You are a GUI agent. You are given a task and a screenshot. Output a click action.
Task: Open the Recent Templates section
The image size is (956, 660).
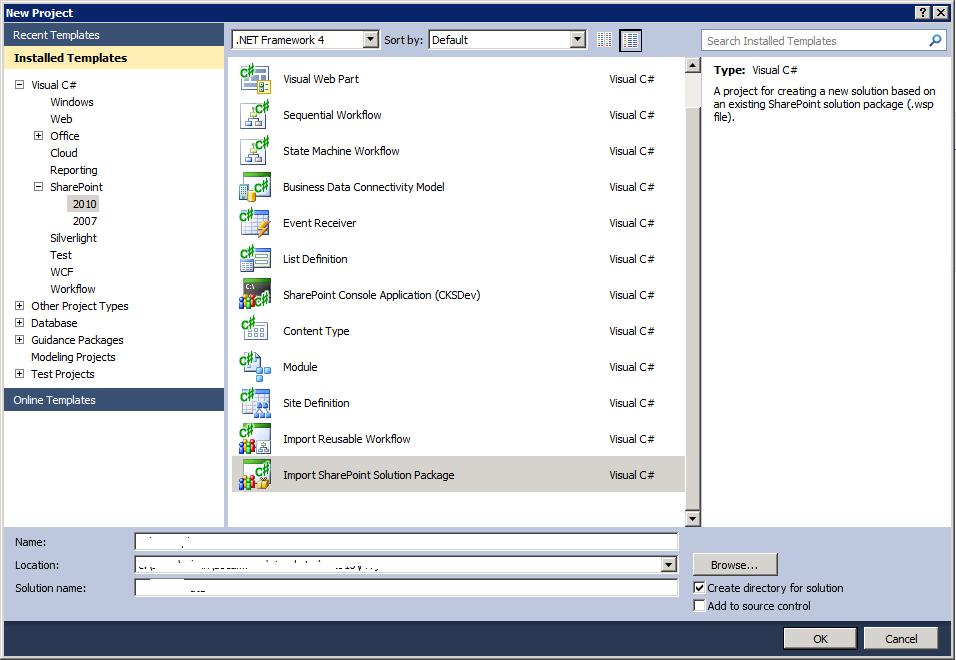click(x=114, y=35)
